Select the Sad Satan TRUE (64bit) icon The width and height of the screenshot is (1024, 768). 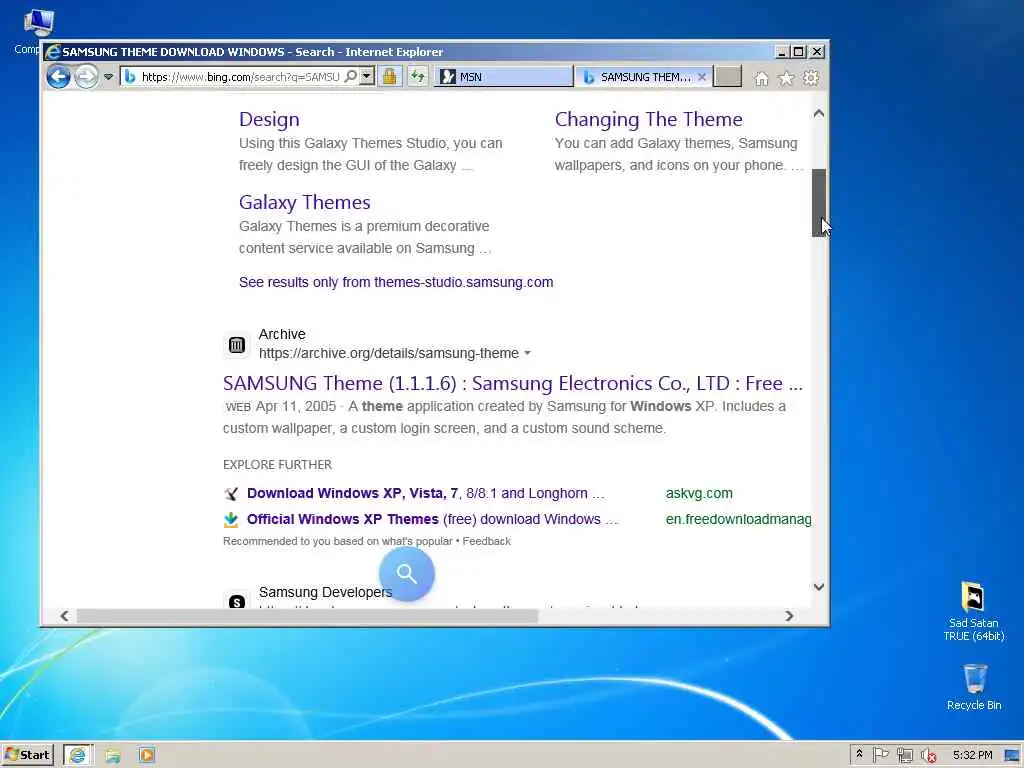973,611
